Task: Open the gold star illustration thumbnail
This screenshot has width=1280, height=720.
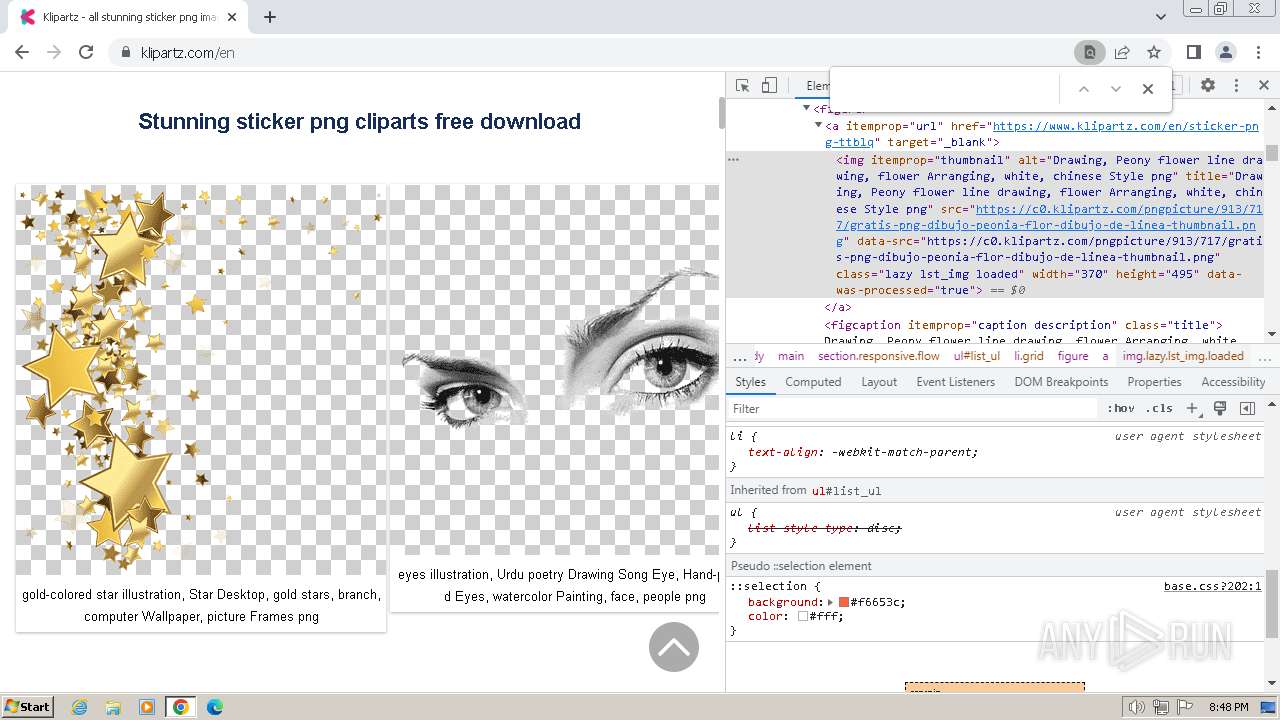Action: click(x=201, y=380)
